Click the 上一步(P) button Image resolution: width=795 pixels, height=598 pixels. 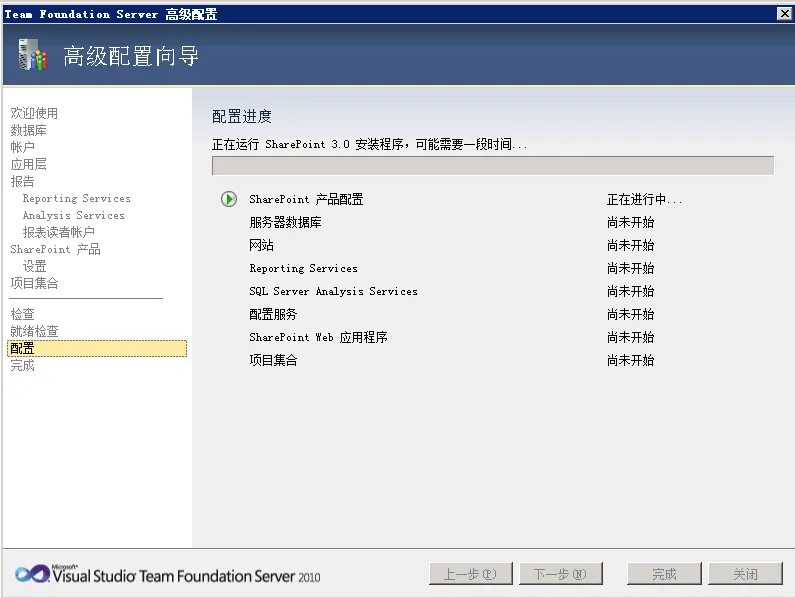[471, 574]
